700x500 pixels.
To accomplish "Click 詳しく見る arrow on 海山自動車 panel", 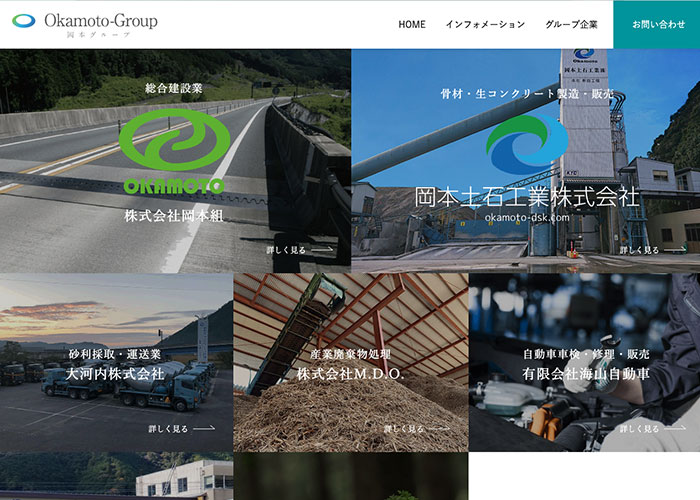I will click(x=652, y=429).
